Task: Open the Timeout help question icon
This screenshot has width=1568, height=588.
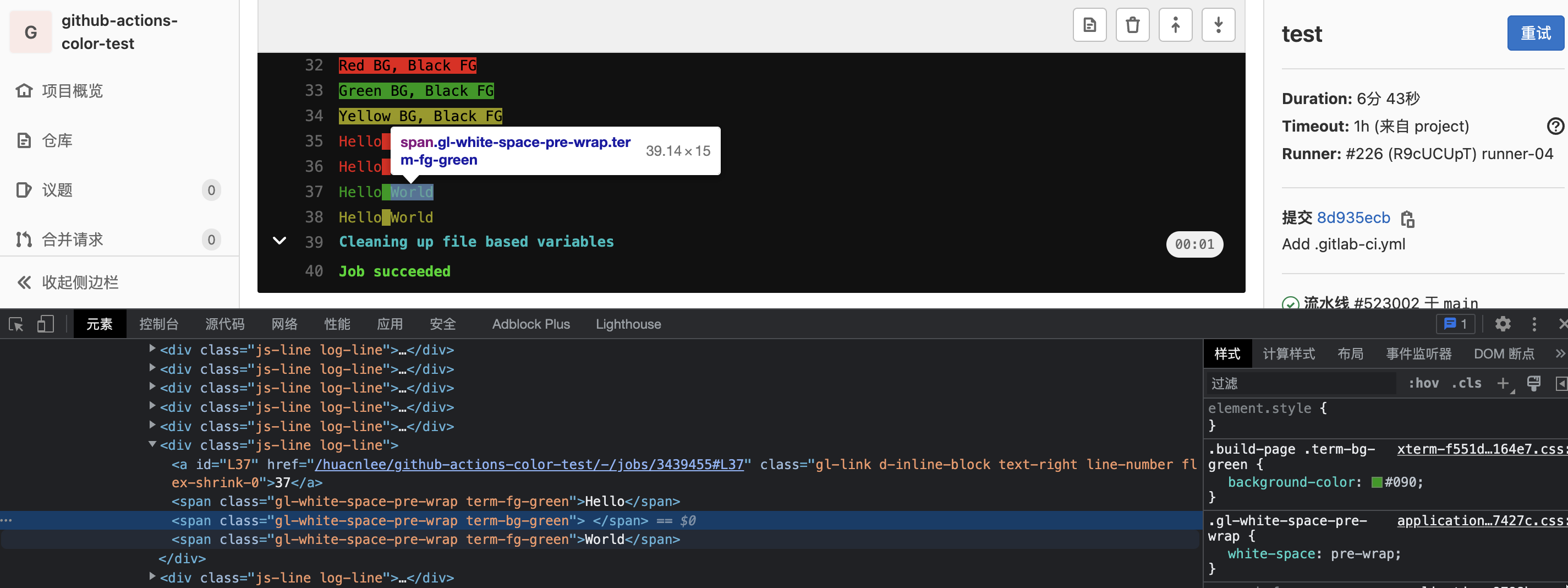Action: pyautogui.click(x=1555, y=126)
